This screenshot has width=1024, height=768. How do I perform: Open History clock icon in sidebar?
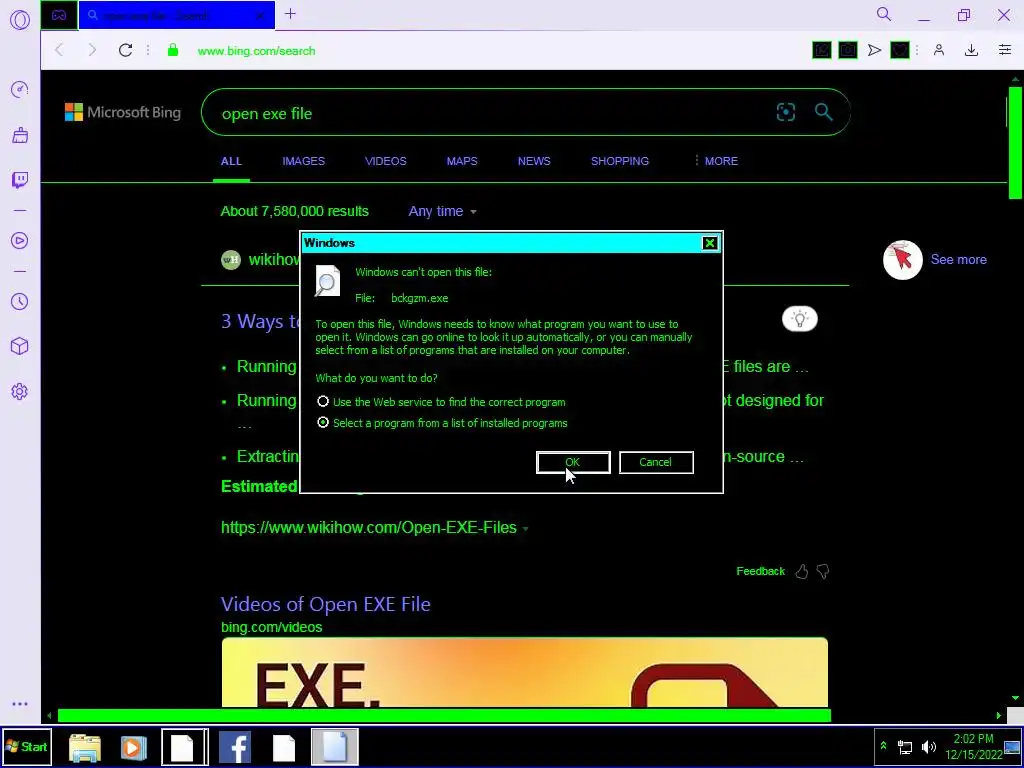pyautogui.click(x=20, y=301)
